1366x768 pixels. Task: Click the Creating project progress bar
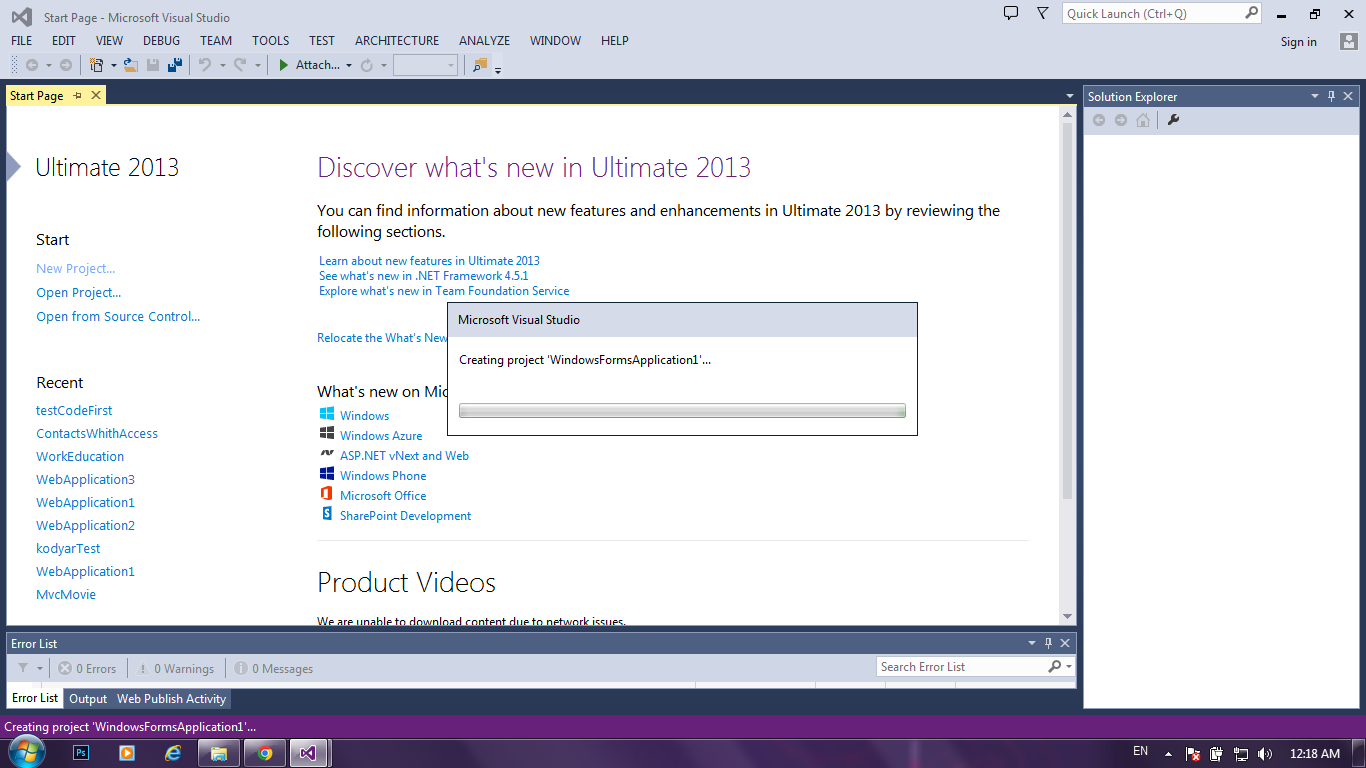tap(682, 411)
